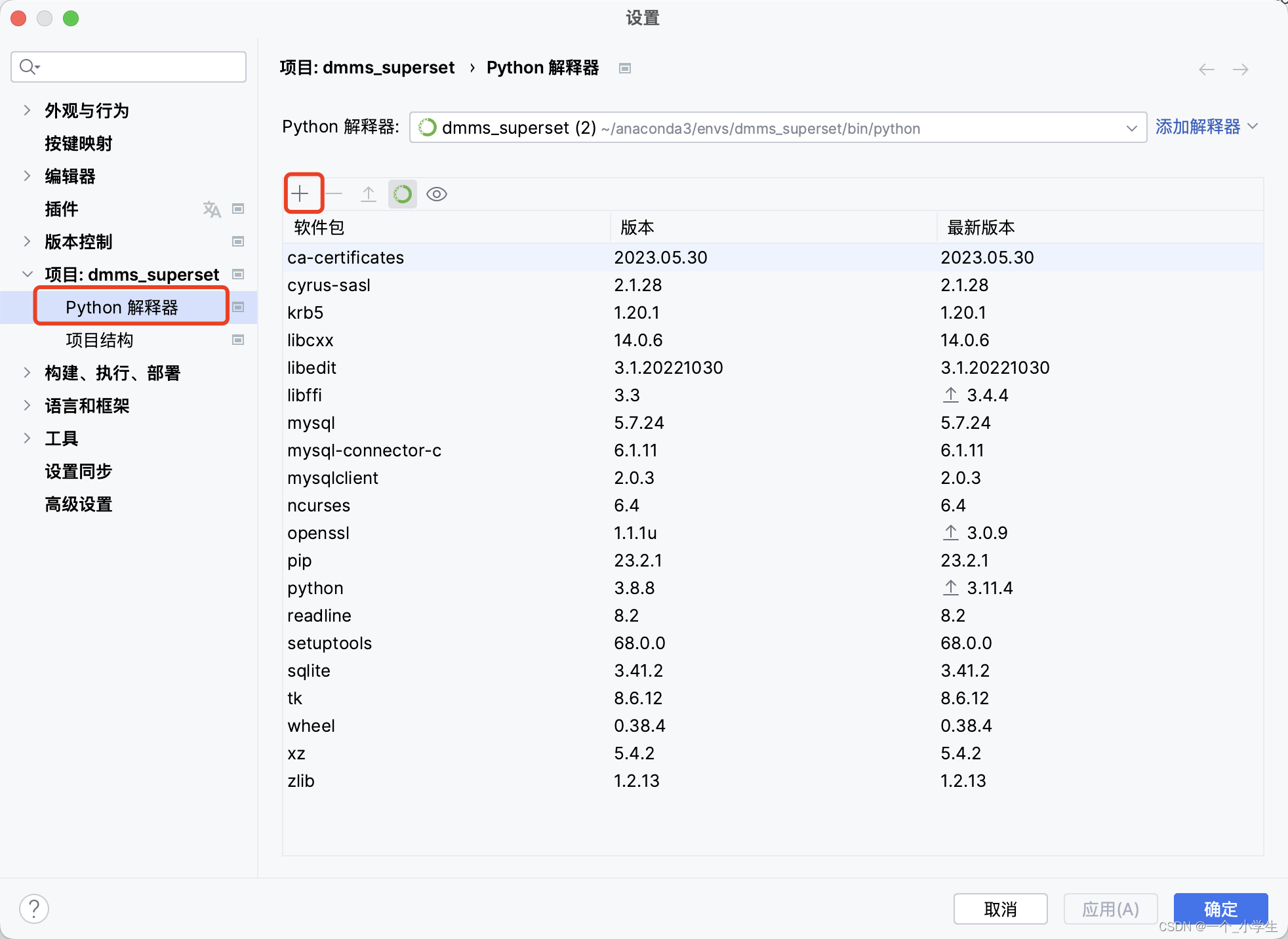Open help via the question mark icon

[34, 909]
